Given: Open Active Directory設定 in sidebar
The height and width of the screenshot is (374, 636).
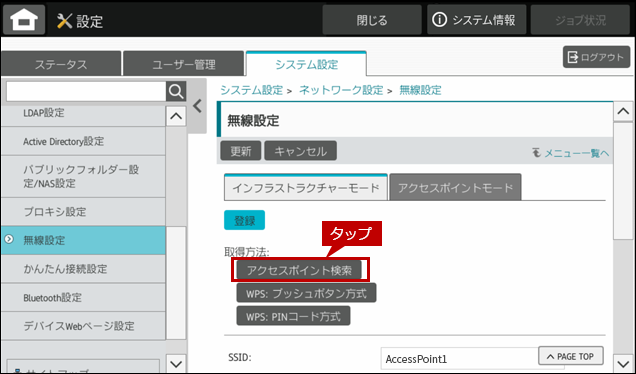Looking at the screenshot, I should (83, 141).
